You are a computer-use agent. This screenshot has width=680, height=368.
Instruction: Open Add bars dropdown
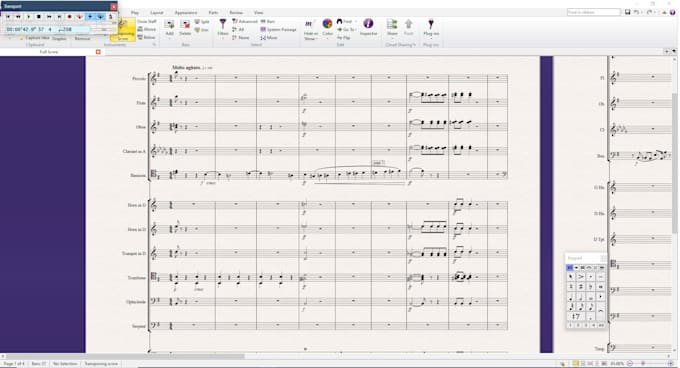[170, 29]
